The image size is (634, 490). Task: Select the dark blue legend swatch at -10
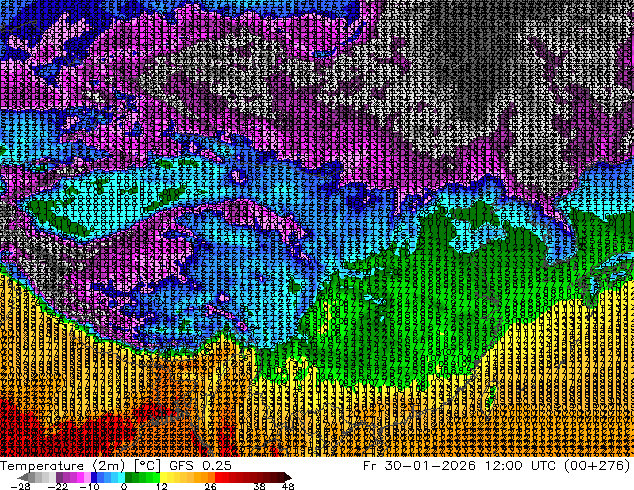[x=94, y=477]
